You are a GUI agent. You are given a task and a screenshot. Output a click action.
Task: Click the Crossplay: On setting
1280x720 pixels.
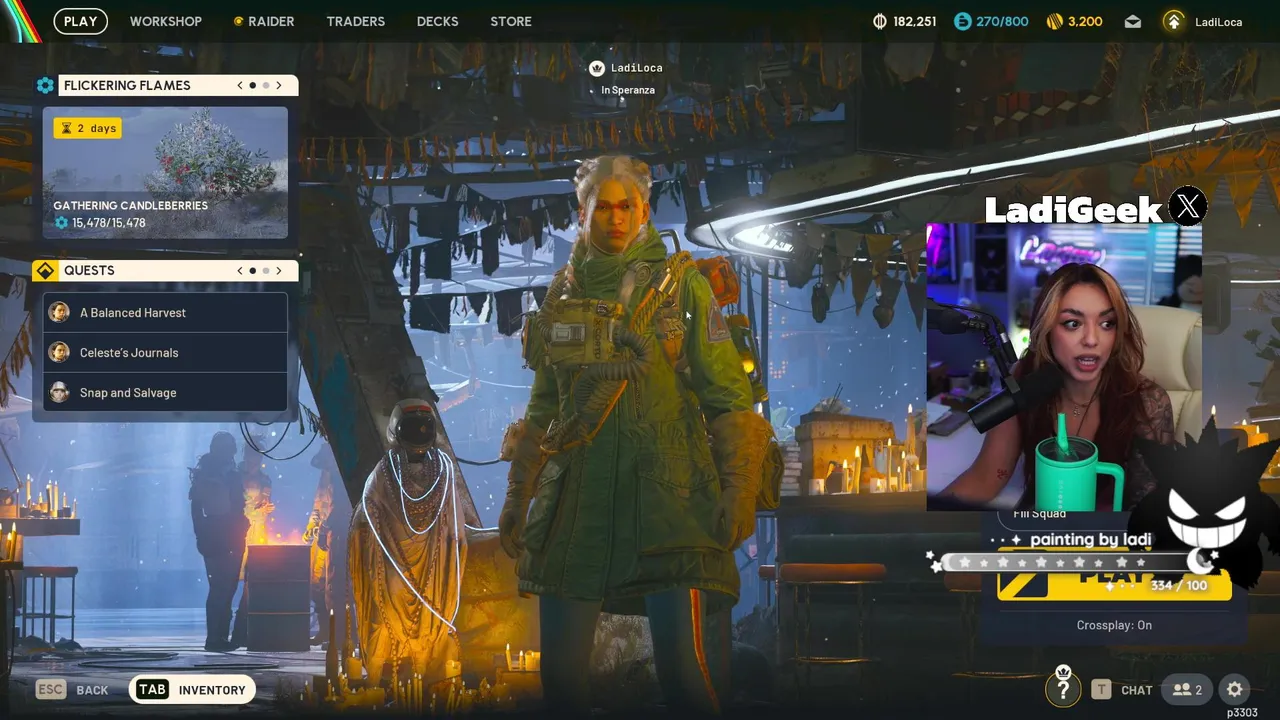[1114, 625]
